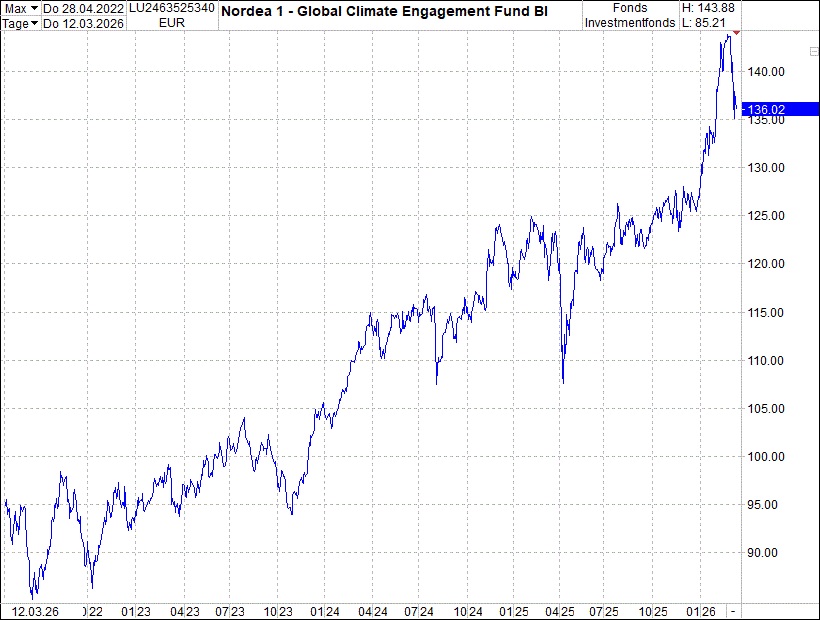Click the 130.00 price axis label
Image resolution: width=820 pixels, height=620 pixels.
click(x=766, y=168)
